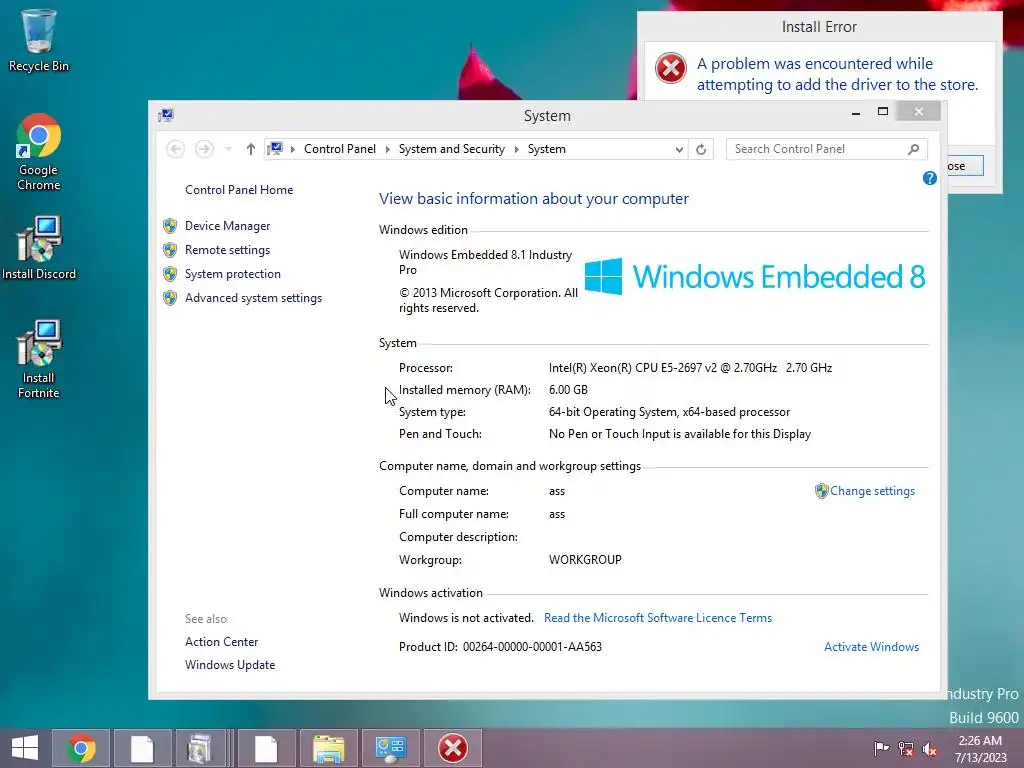The image size is (1024, 768).
Task: Click the help question mark icon
Action: [929, 178]
